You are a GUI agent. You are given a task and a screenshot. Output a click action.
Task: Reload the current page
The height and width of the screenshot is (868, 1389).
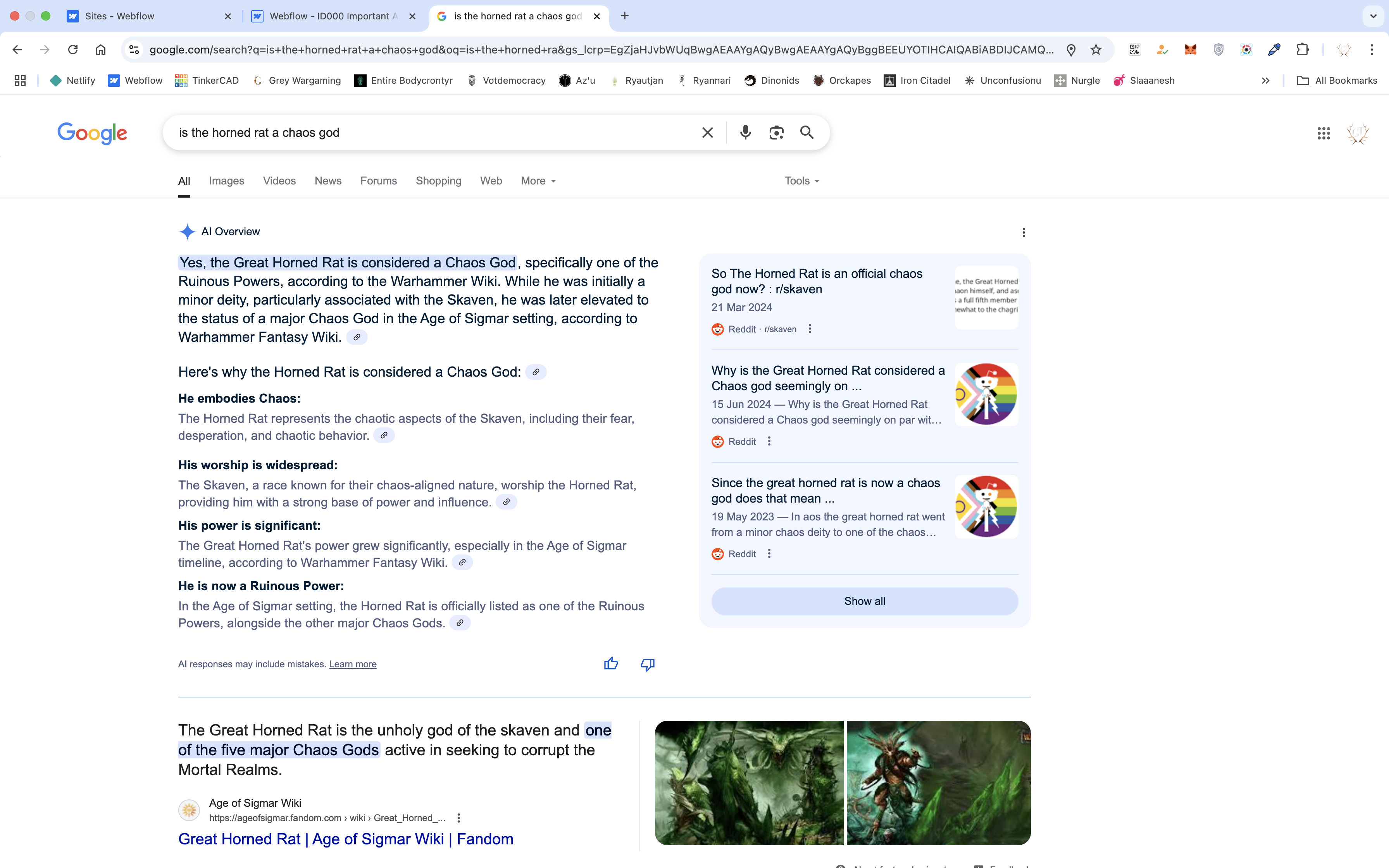pos(72,49)
